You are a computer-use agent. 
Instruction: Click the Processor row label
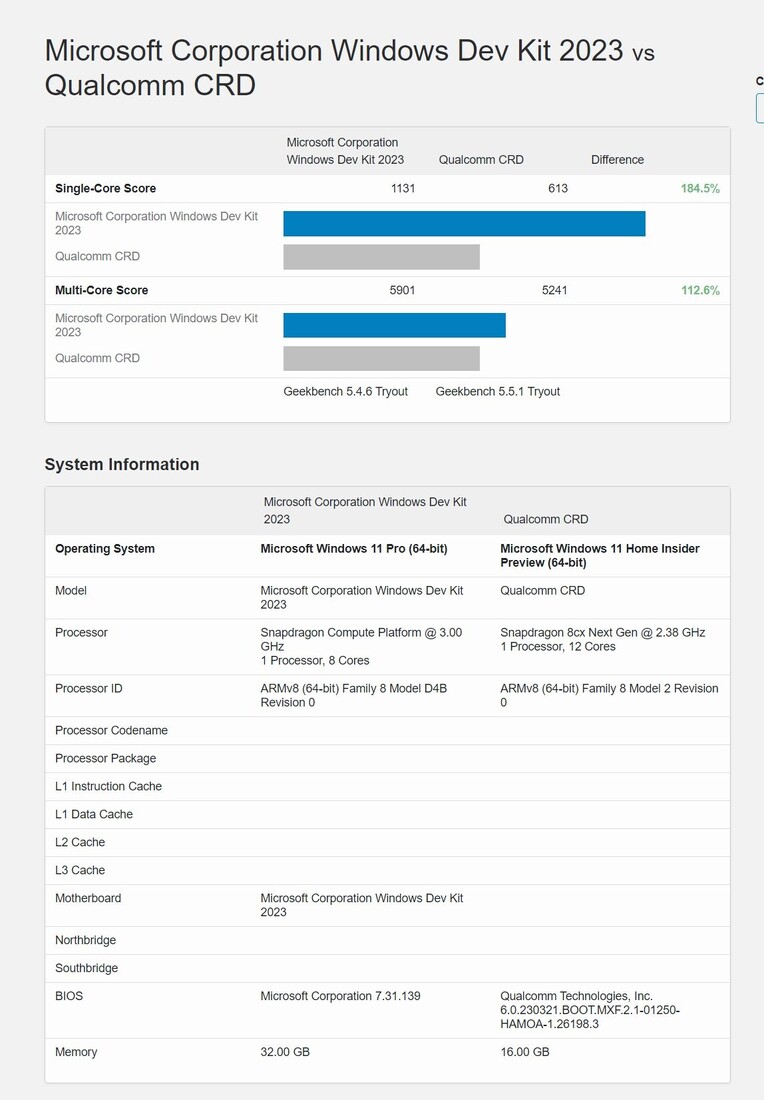pos(81,633)
